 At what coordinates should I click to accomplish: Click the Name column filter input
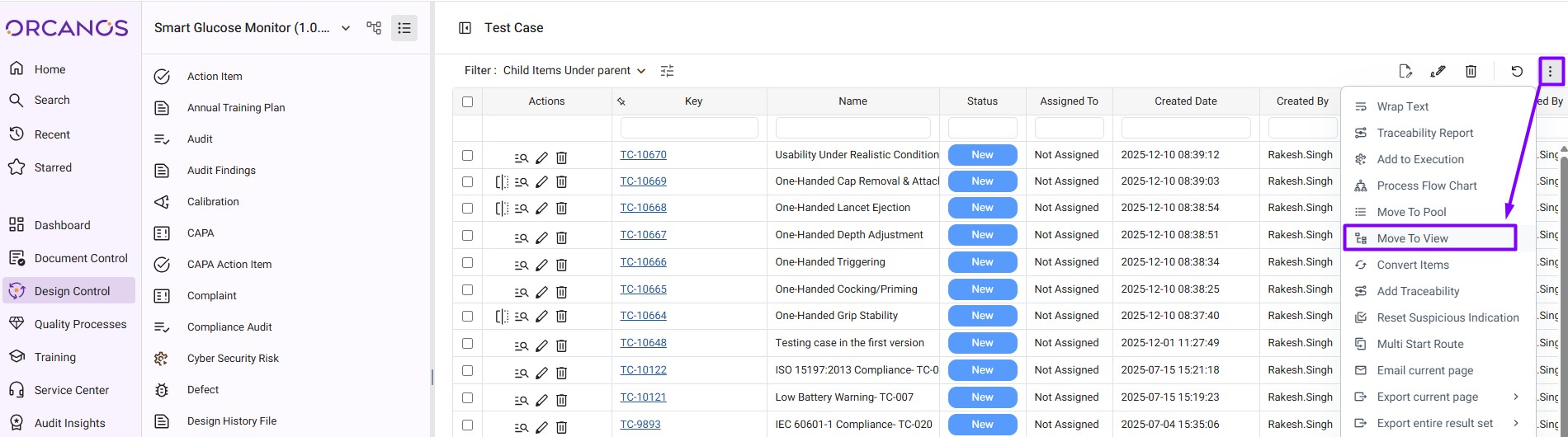pos(852,128)
